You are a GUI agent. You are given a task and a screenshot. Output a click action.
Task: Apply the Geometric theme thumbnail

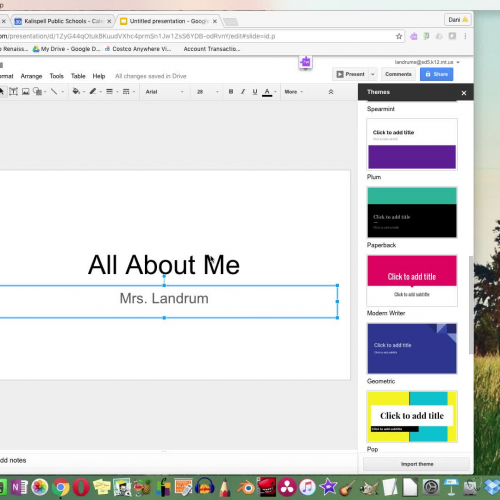coord(412,349)
